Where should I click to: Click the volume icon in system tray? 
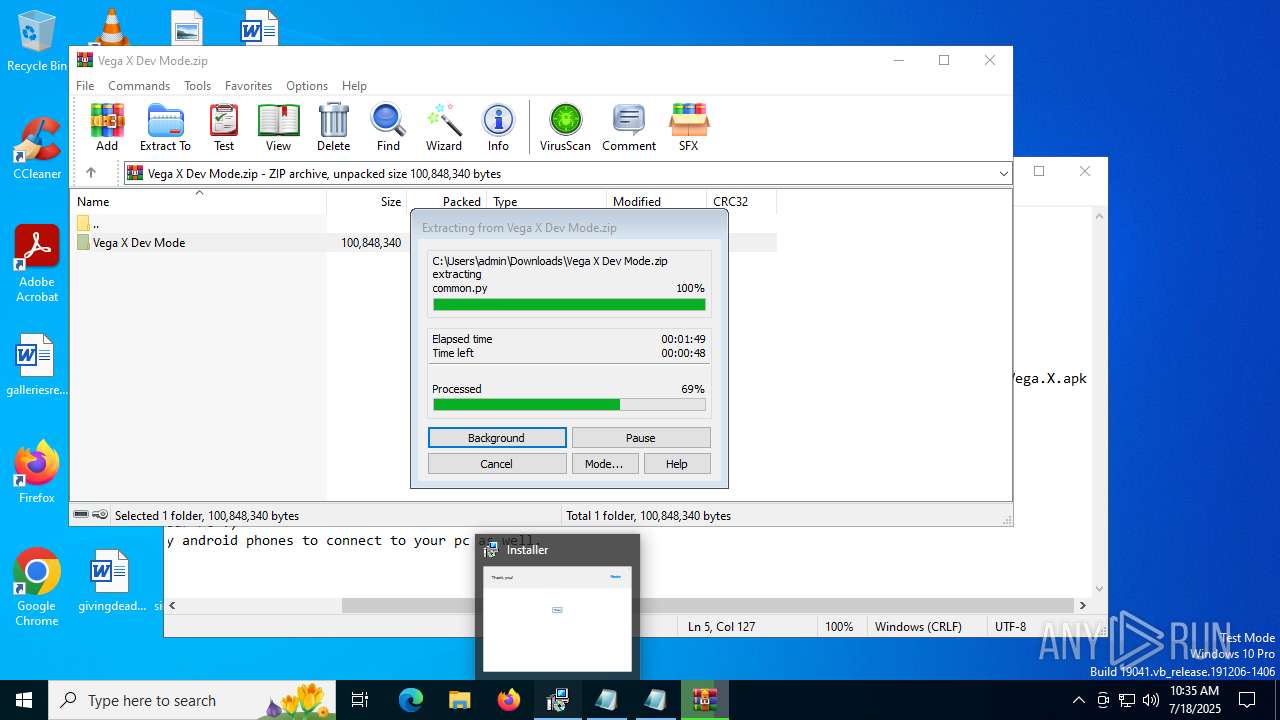tap(1151, 700)
